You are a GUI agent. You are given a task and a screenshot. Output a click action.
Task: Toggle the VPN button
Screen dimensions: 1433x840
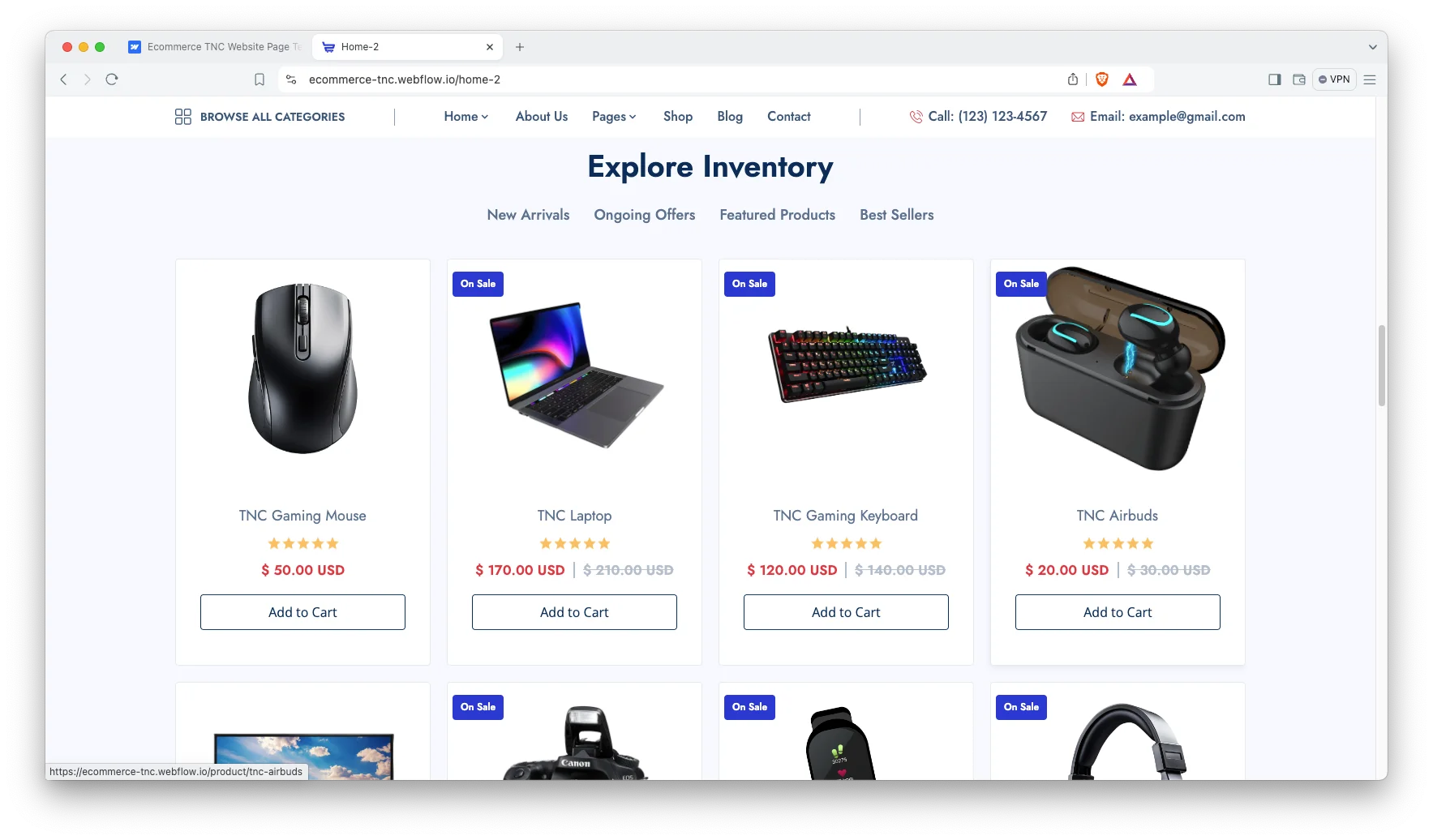click(x=1334, y=79)
